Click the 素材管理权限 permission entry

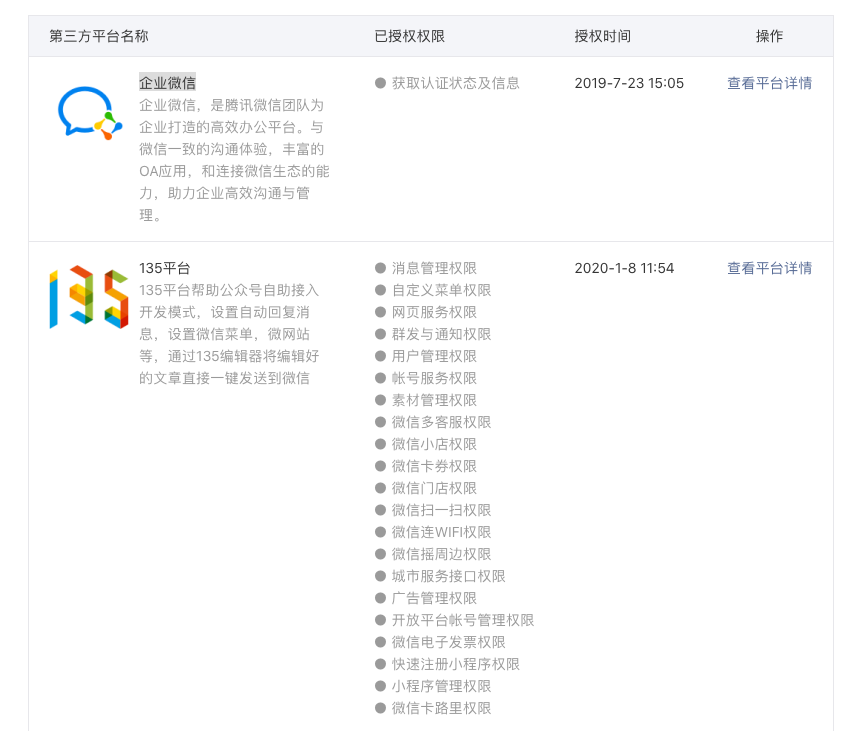coord(426,400)
